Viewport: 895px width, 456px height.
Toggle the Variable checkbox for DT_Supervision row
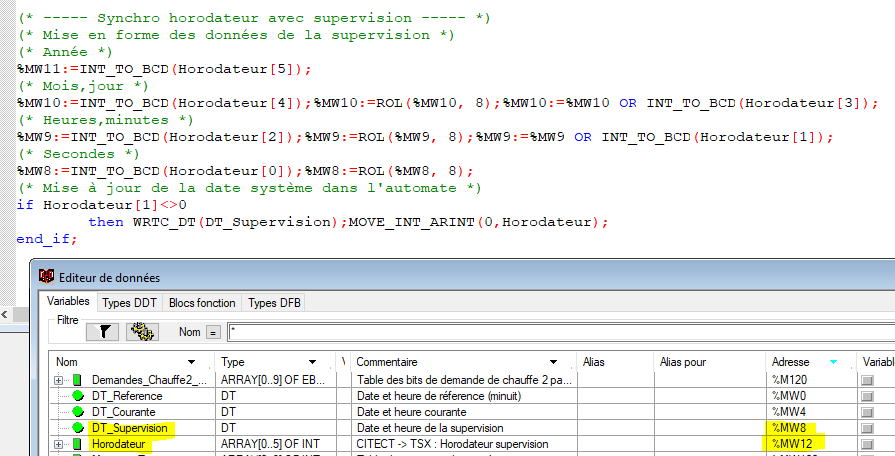click(867, 428)
